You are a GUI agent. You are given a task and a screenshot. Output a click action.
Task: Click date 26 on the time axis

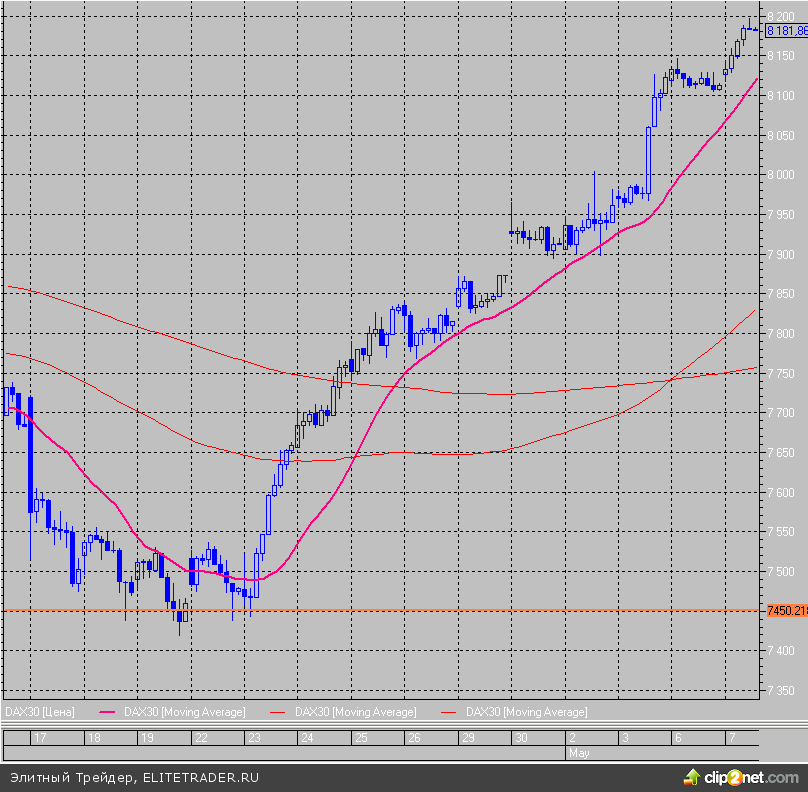pyautogui.click(x=414, y=738)
